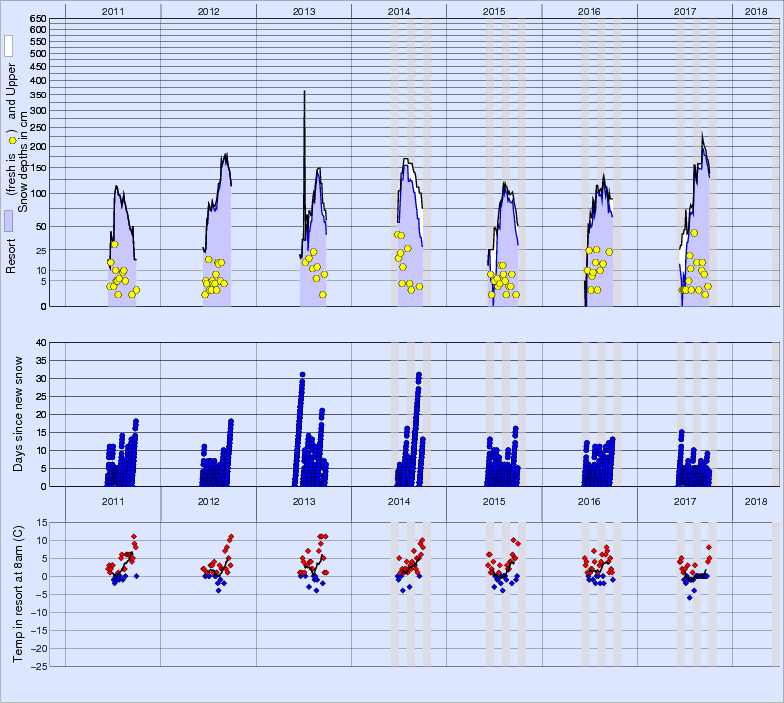Click the 2016 label below days-since-snow chart
The width and height of the screenshot is (784, 703).
(x=590, y=502)
